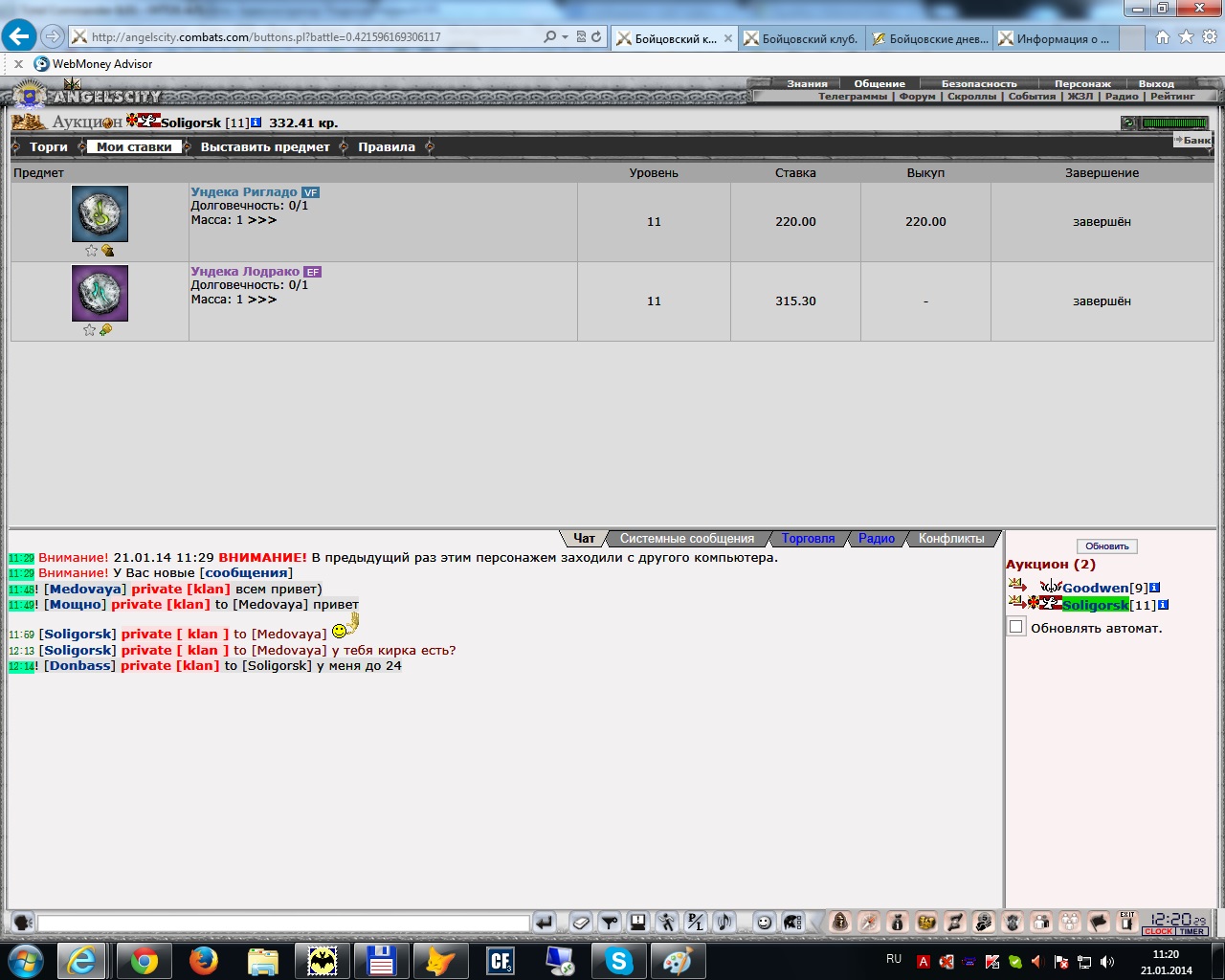
Task: Open the Рейтинг link
Action: click(x=1172, y=97)
